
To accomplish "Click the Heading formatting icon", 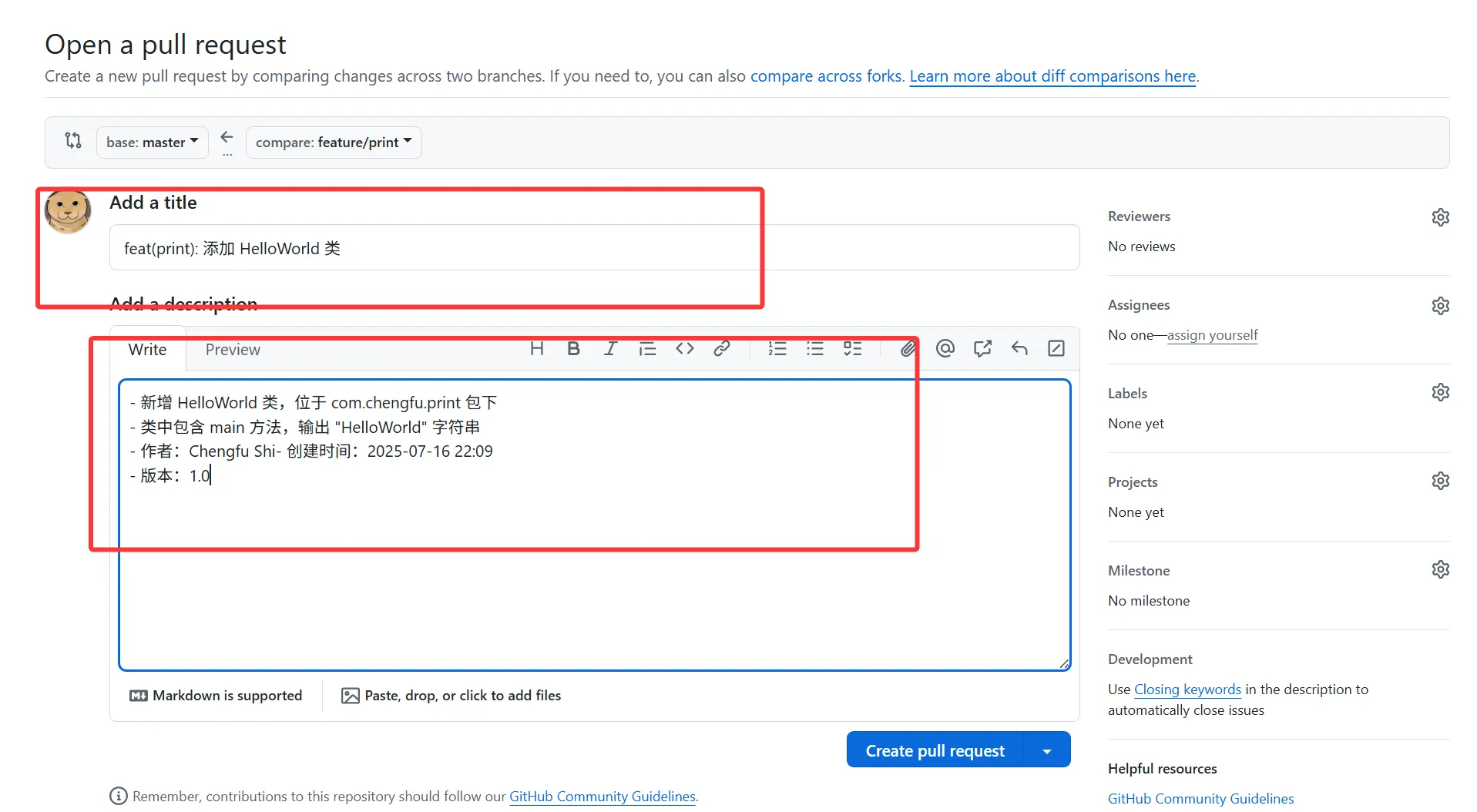I will [x=537, y=349].
